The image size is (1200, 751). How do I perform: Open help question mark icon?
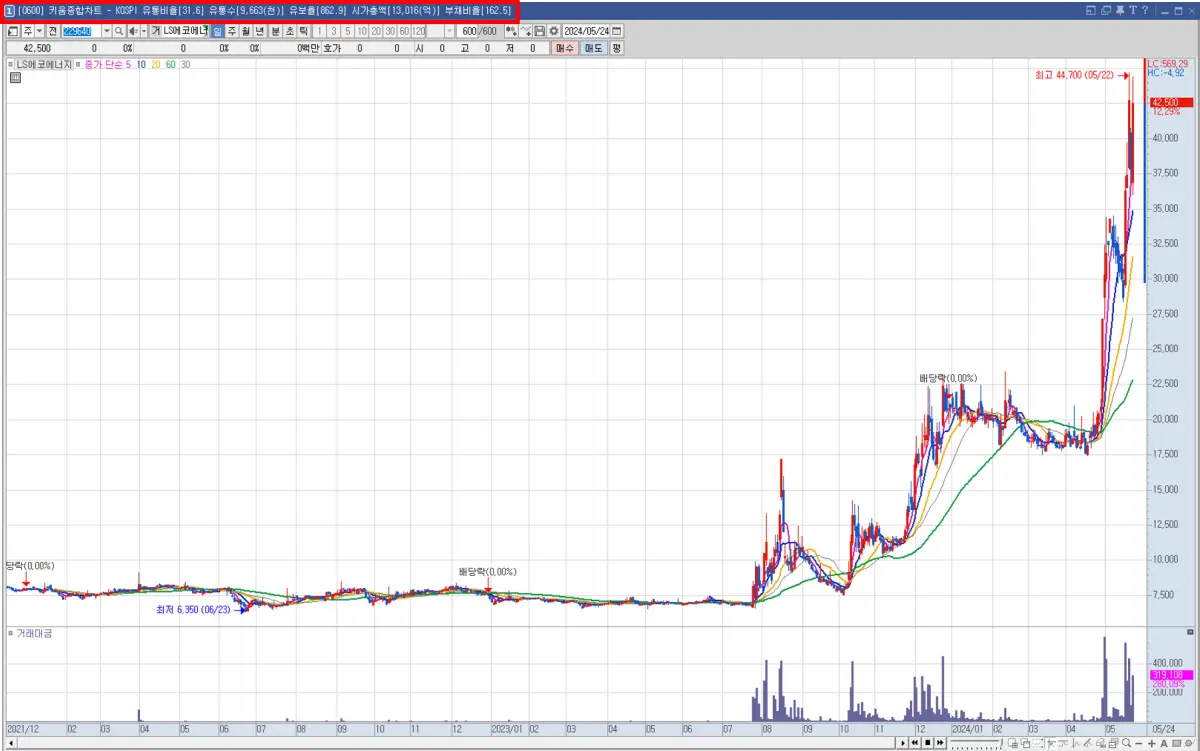pyautogui.click(x=1145, y=10)
